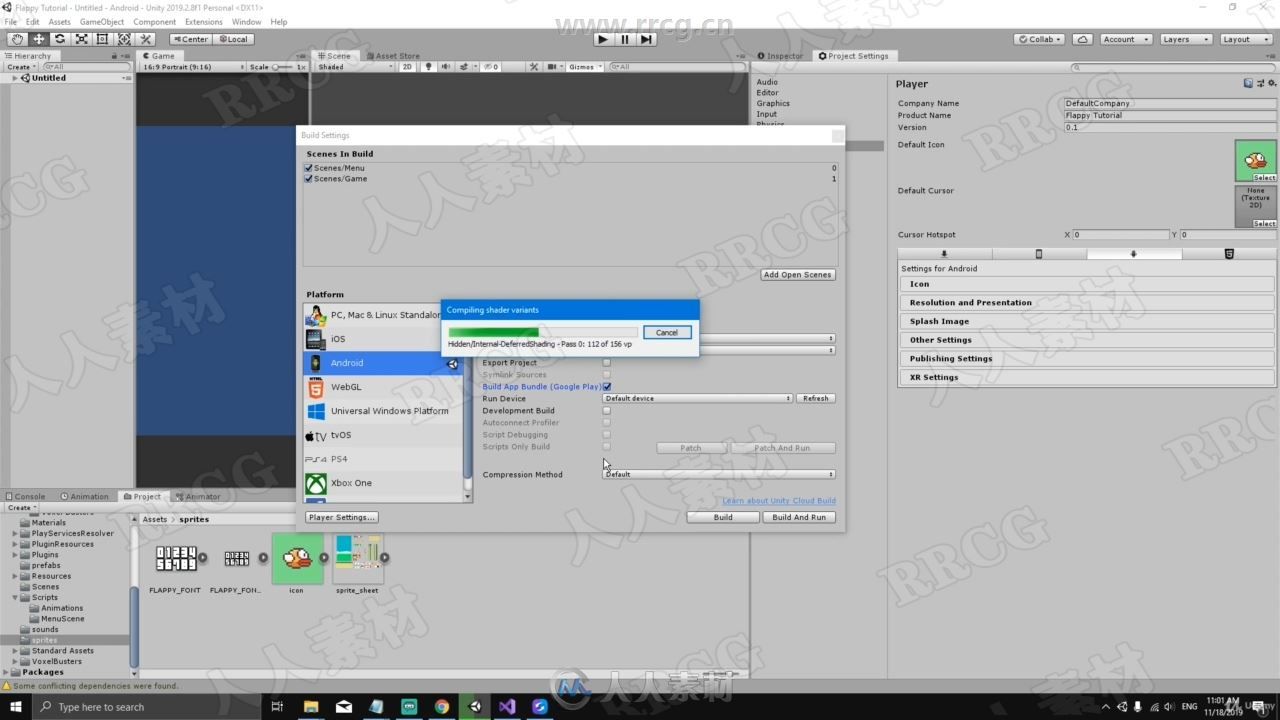
Task: Cancel the shader compiling dialog
Action: coord(667,332)
